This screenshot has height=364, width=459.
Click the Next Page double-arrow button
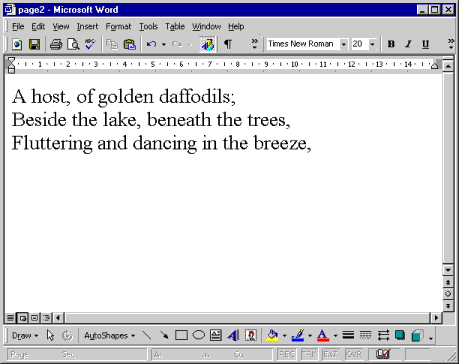tap(448, 305)
